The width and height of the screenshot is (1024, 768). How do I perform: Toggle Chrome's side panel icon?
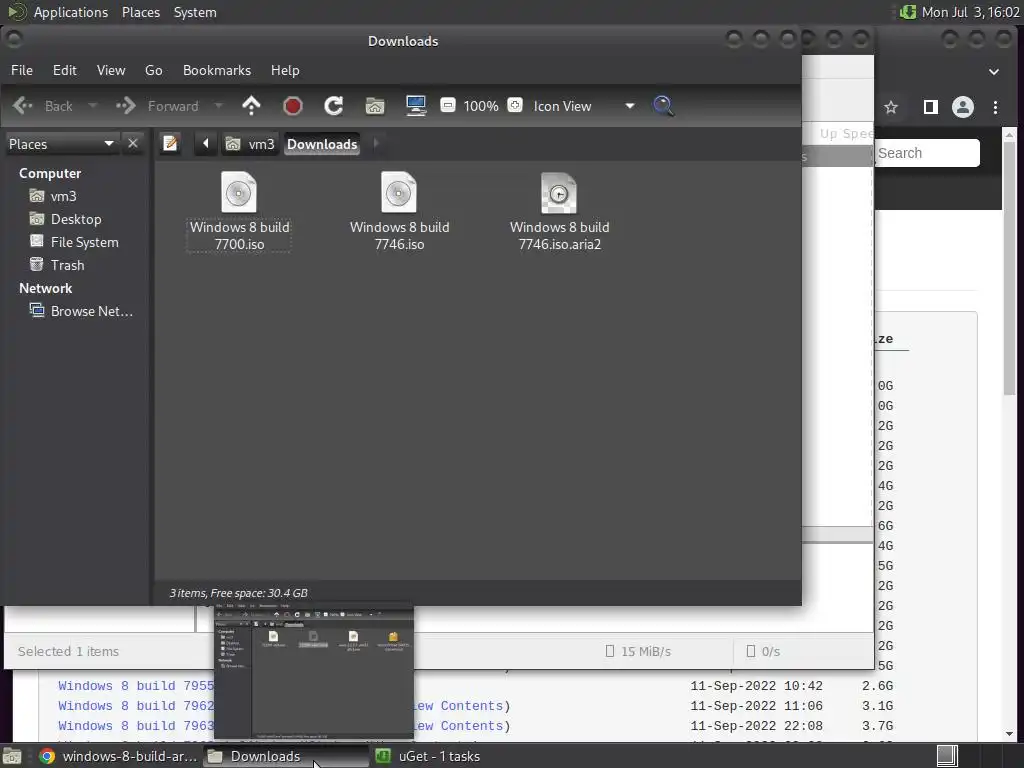[931, 107]
